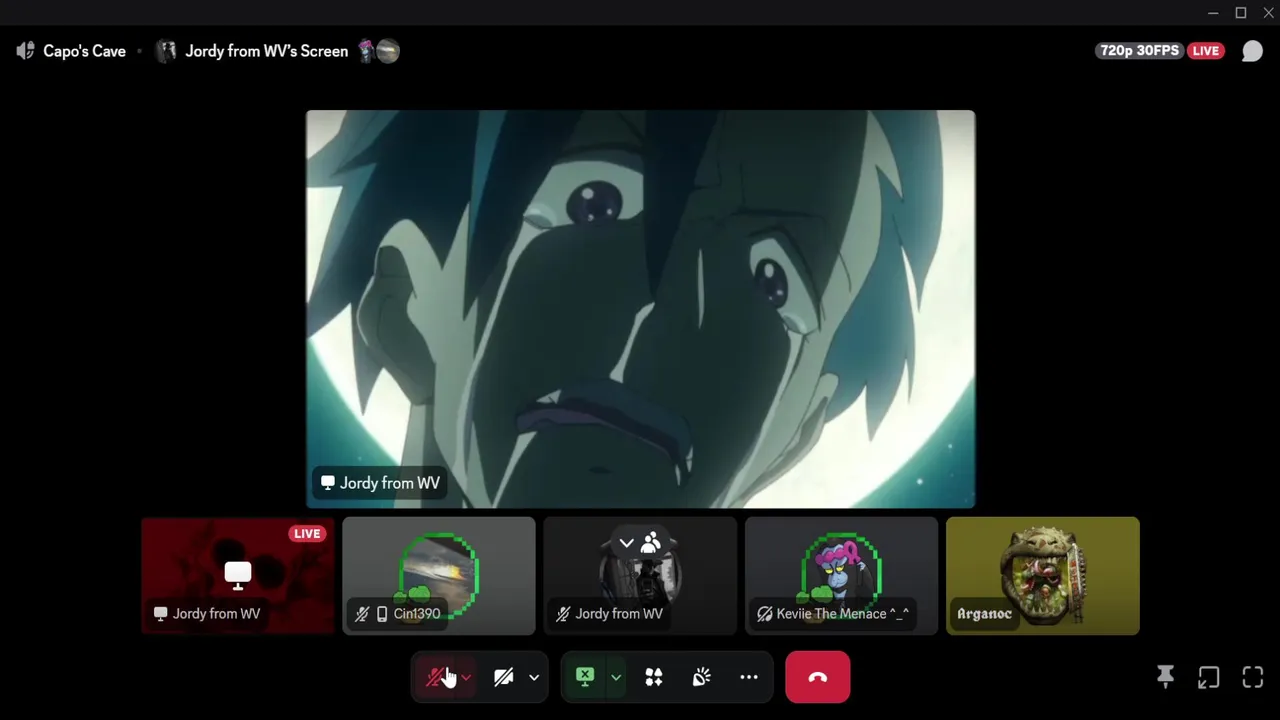1280x720 pixels.
Task: Pop out the call window
Action: [1209, 677]
